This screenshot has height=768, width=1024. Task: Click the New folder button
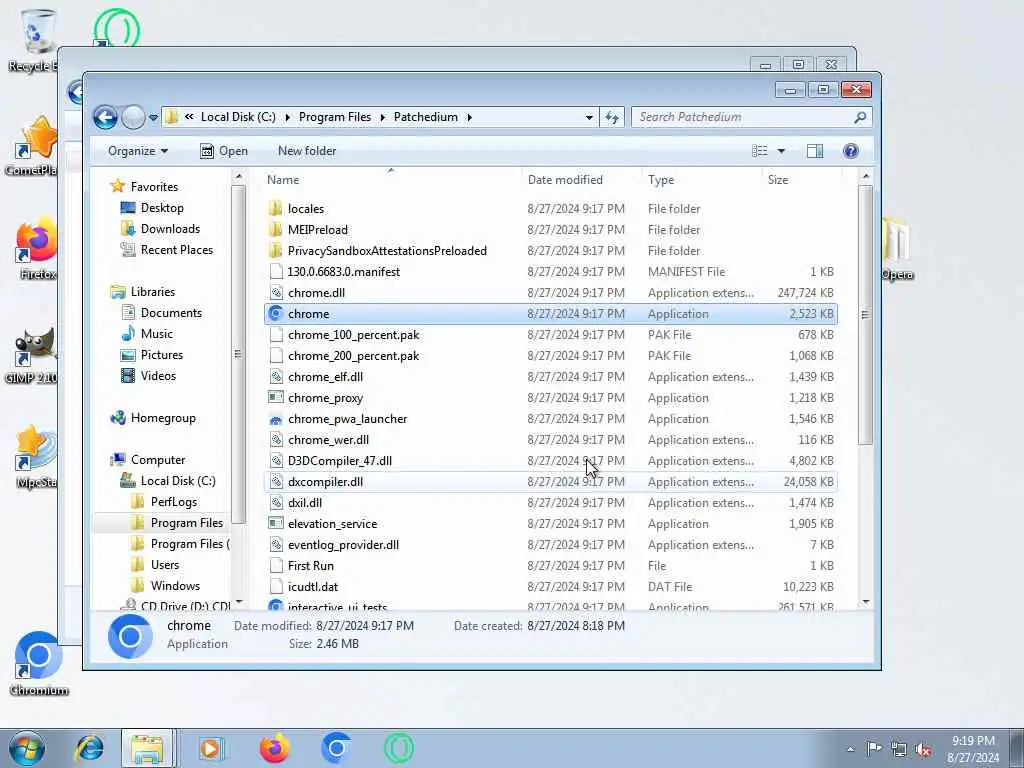[307, 151]
